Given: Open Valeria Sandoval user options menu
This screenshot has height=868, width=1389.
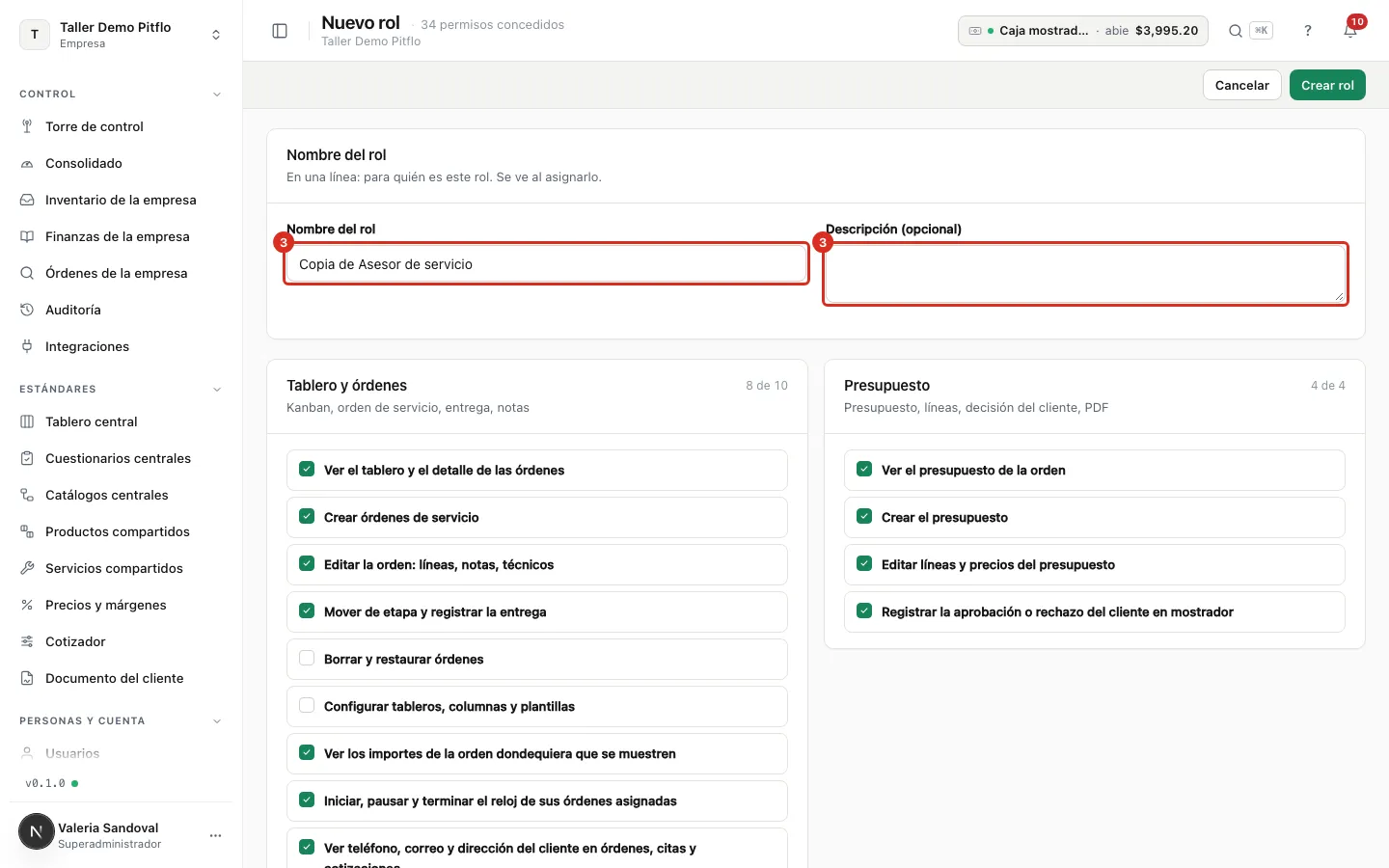Looking at the screenshot, I should point(215,835).
